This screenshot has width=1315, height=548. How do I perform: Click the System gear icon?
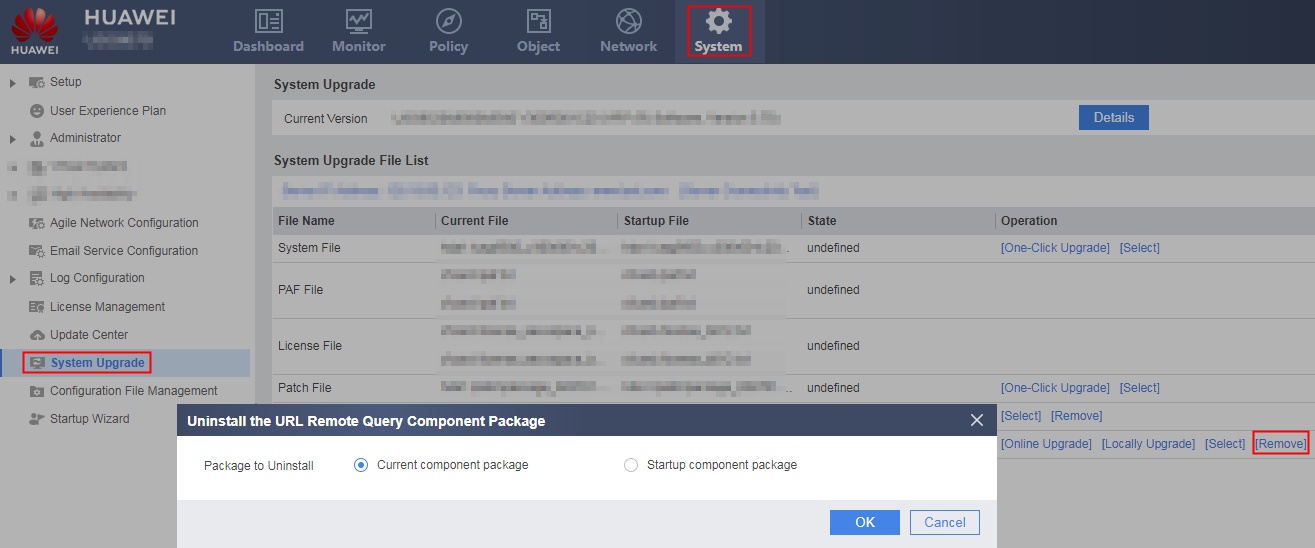pos(718,21)
